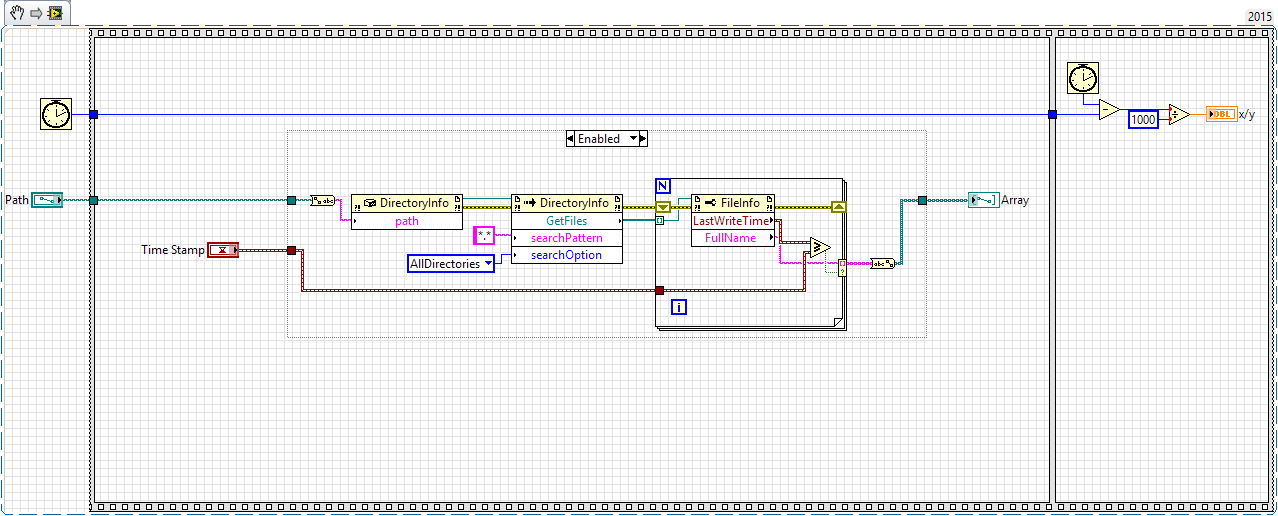
Task: Select the path property row
Action: tap(407, 221)
